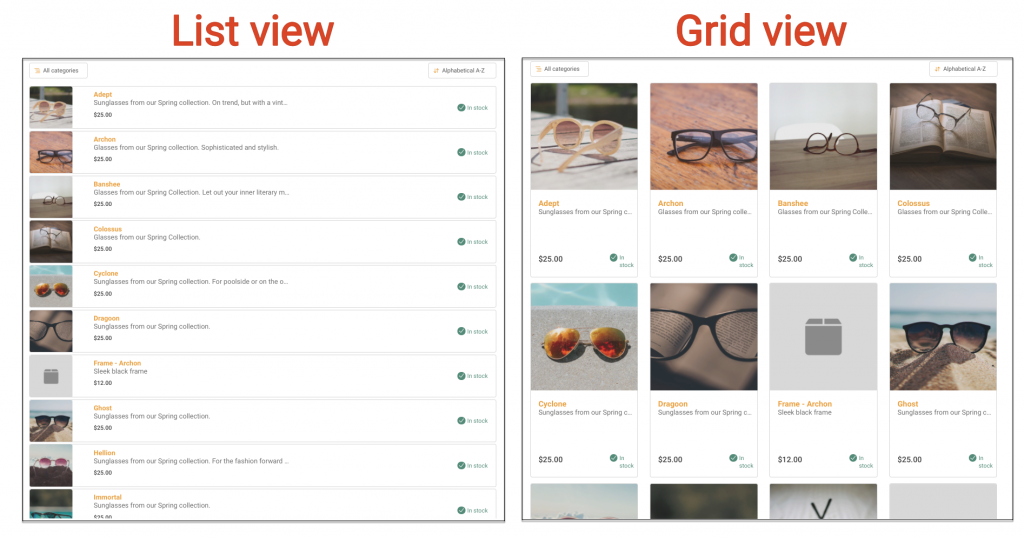The image size is (1024, 539).
Task: Click Ghost thumbnail in List view
Action: pos(51,421)
